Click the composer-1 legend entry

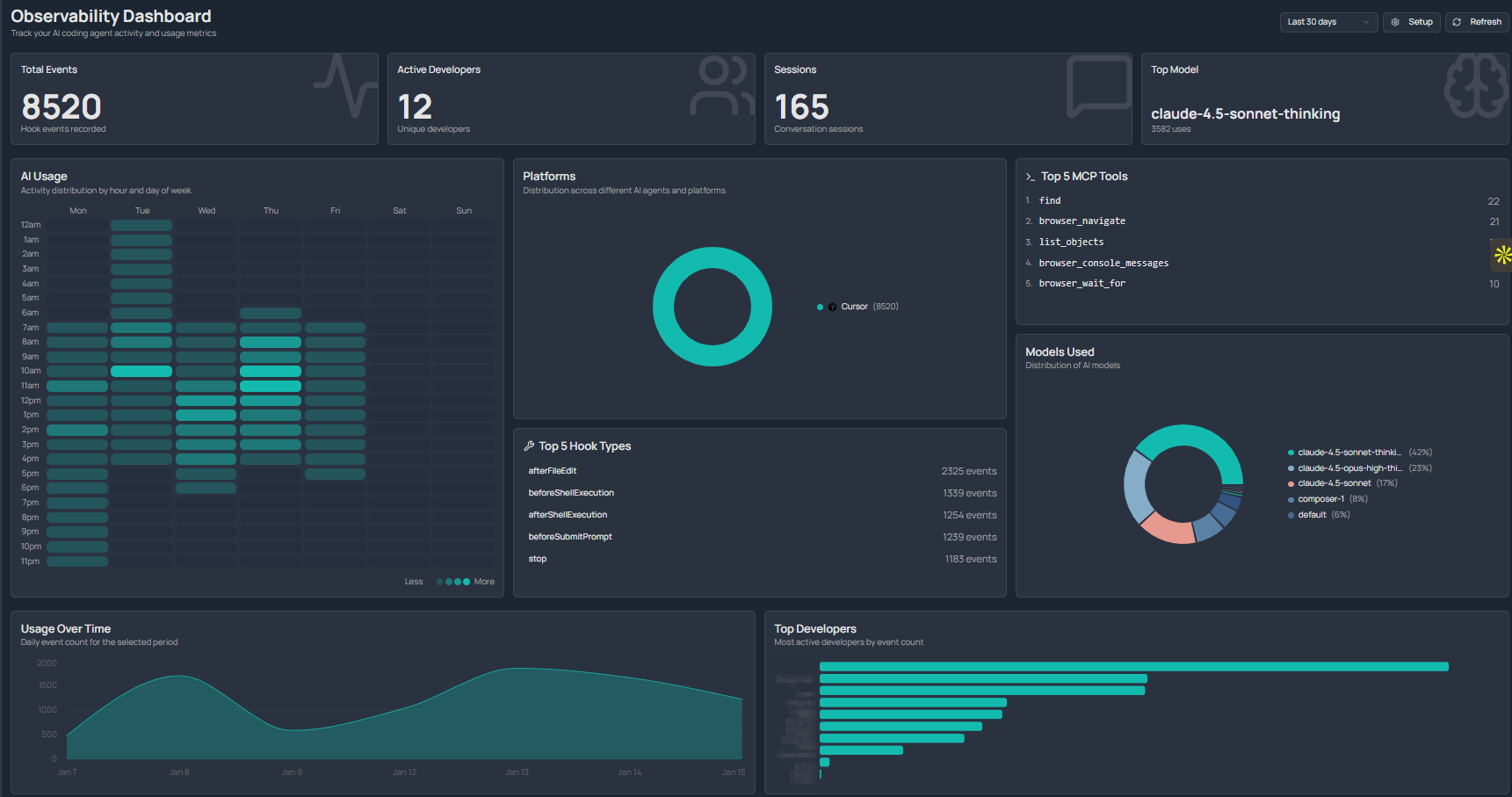pos(1328,499)
